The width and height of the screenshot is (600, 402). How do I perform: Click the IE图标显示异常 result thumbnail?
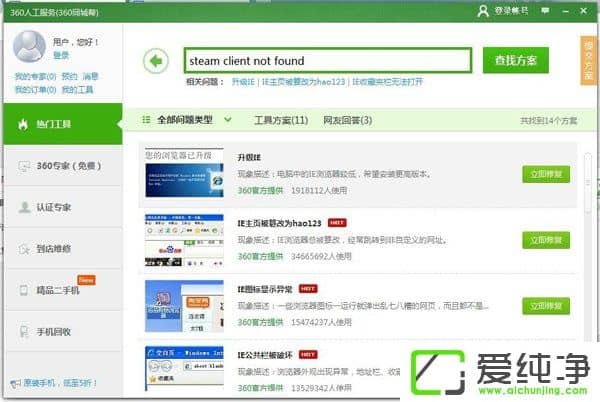tap(184, 306)
